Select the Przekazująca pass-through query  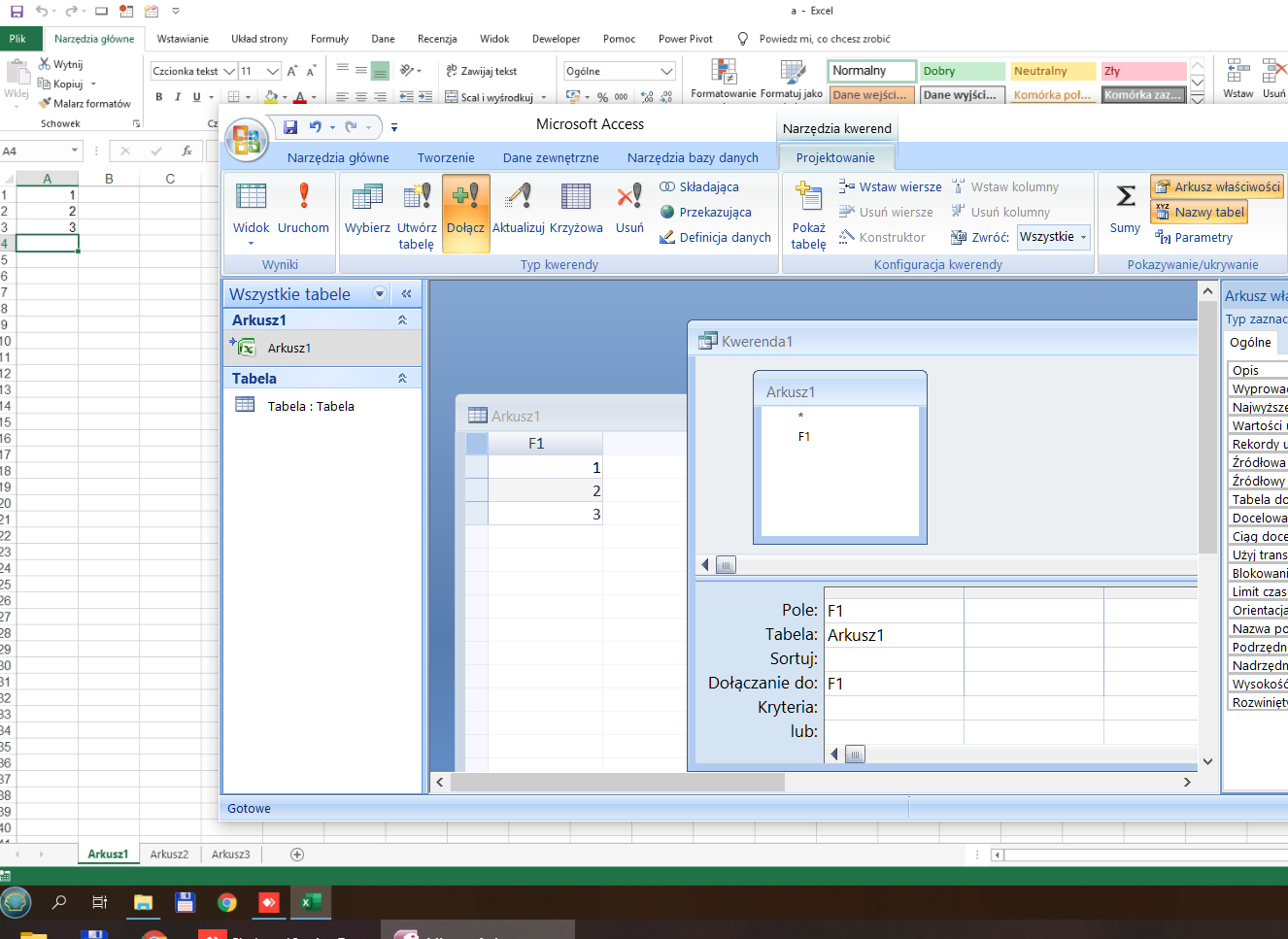tap(705, 212)
